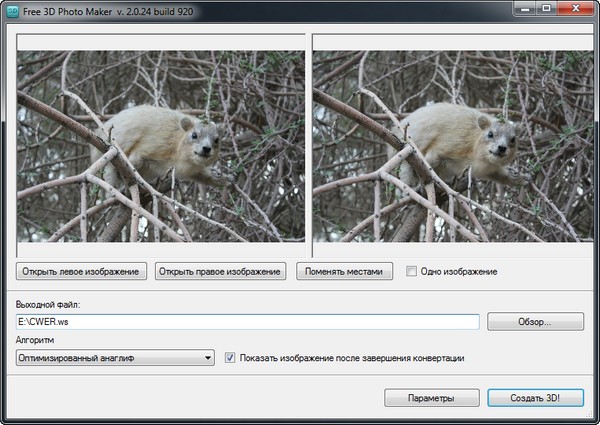Focus the output file path field
Image resolution: width=600 pixels, height=425 pixels.
pyautogui.click(x=247, y=322)
